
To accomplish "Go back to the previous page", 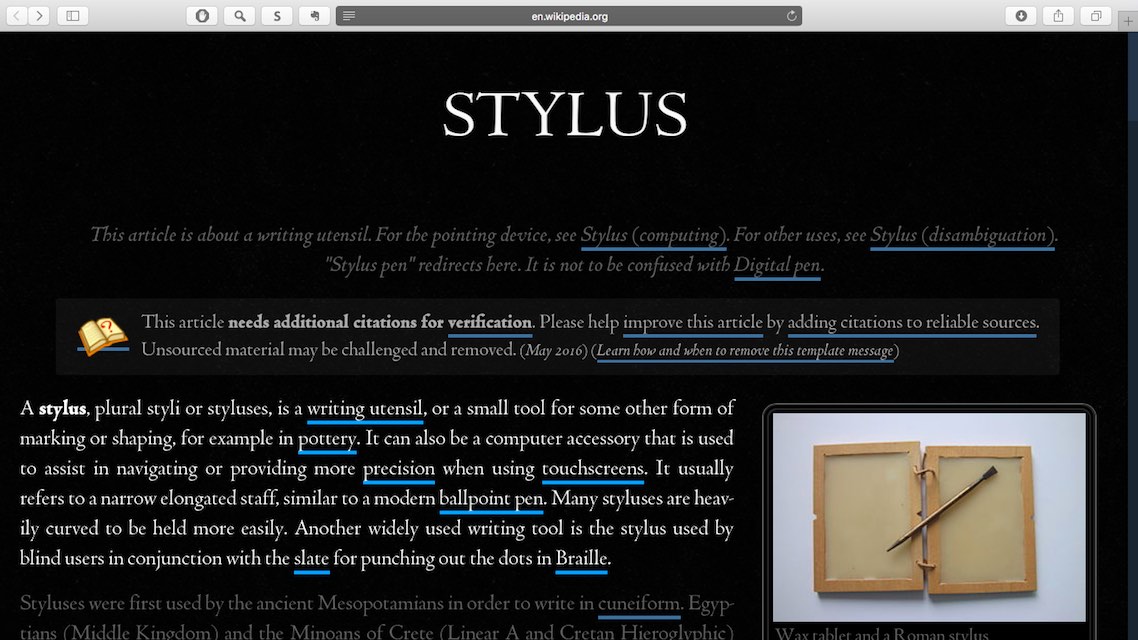I will coord(17,16).
